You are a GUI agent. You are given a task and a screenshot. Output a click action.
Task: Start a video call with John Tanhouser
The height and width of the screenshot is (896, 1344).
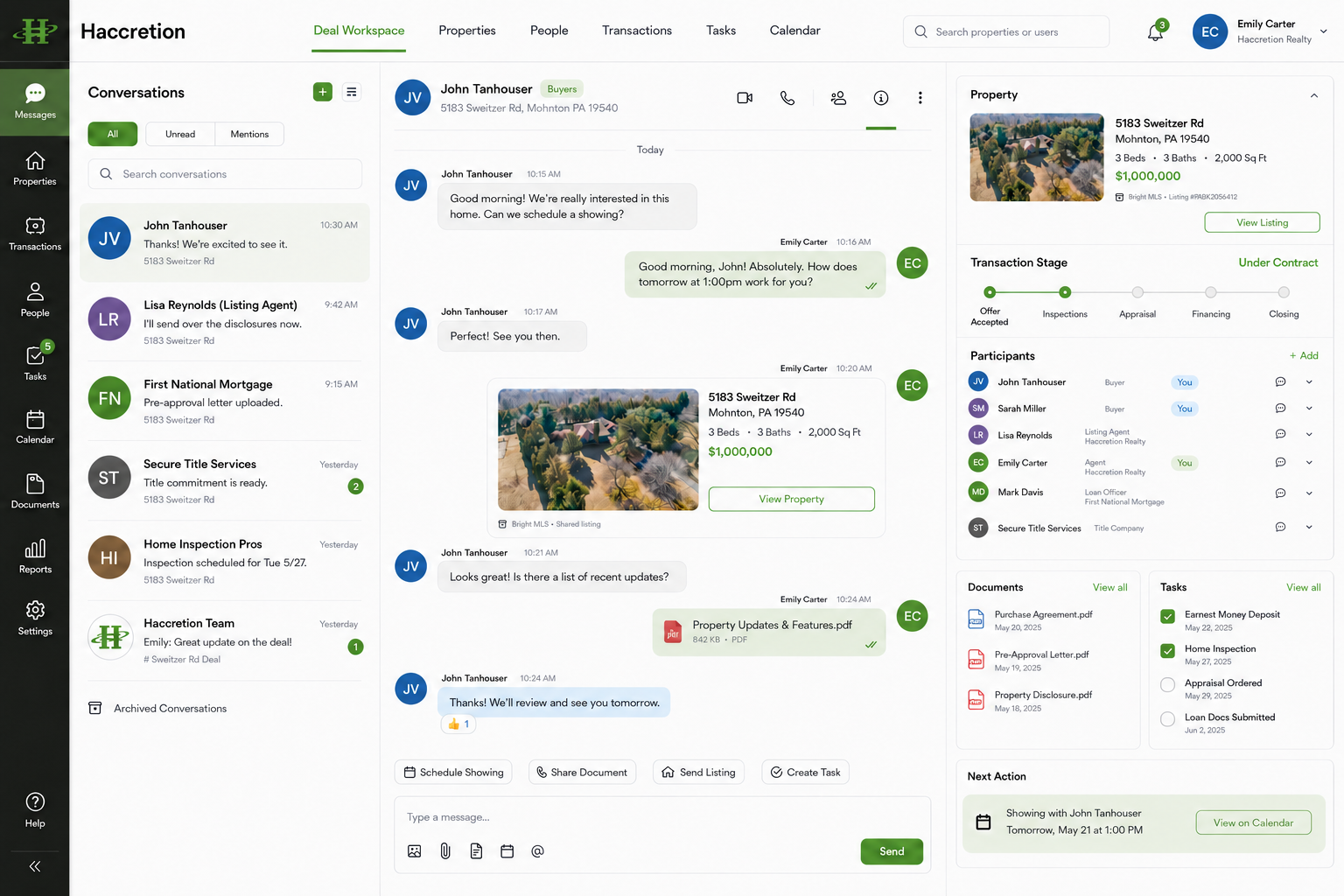point(745,98)
